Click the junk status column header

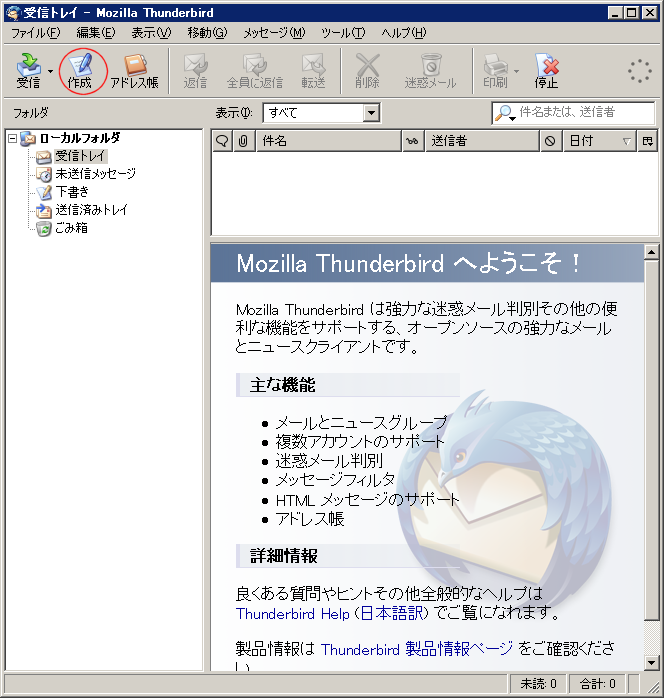click(551, 141)
